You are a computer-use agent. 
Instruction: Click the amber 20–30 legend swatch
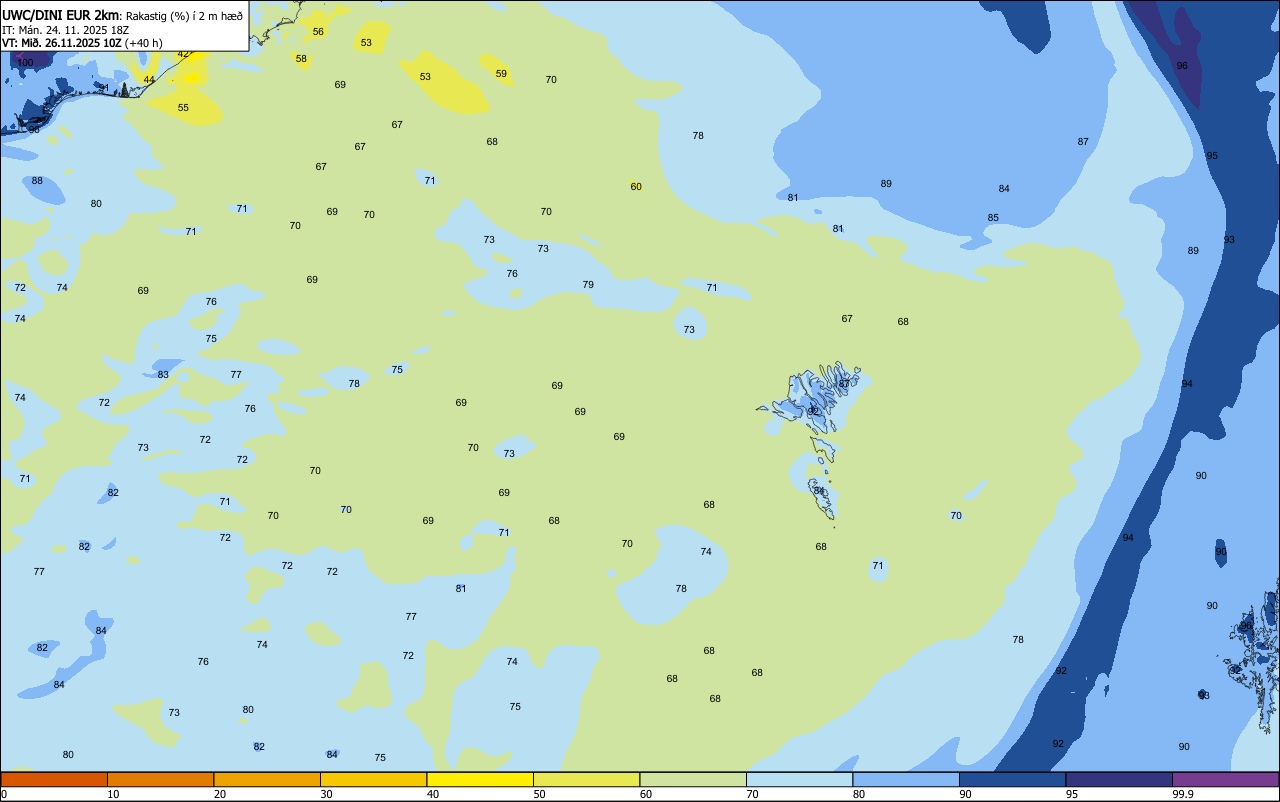click(267, 779)
